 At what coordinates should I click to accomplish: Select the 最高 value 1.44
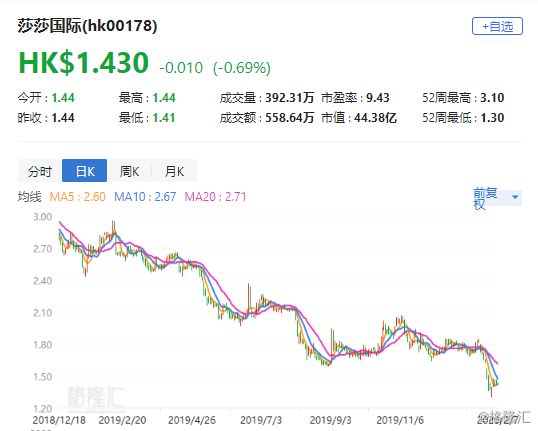tap(164, 98)
